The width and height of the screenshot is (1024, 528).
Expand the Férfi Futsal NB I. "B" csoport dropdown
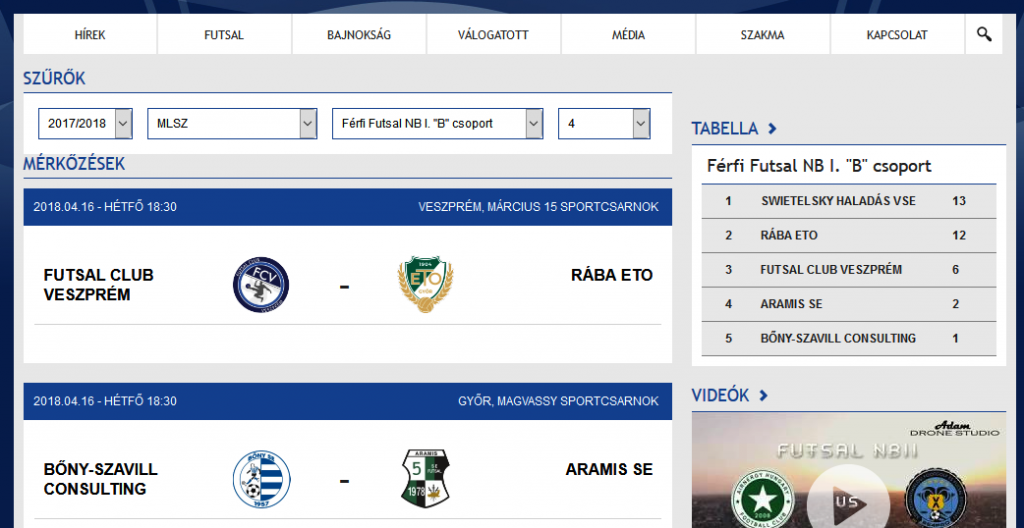[x=438, y=124]
